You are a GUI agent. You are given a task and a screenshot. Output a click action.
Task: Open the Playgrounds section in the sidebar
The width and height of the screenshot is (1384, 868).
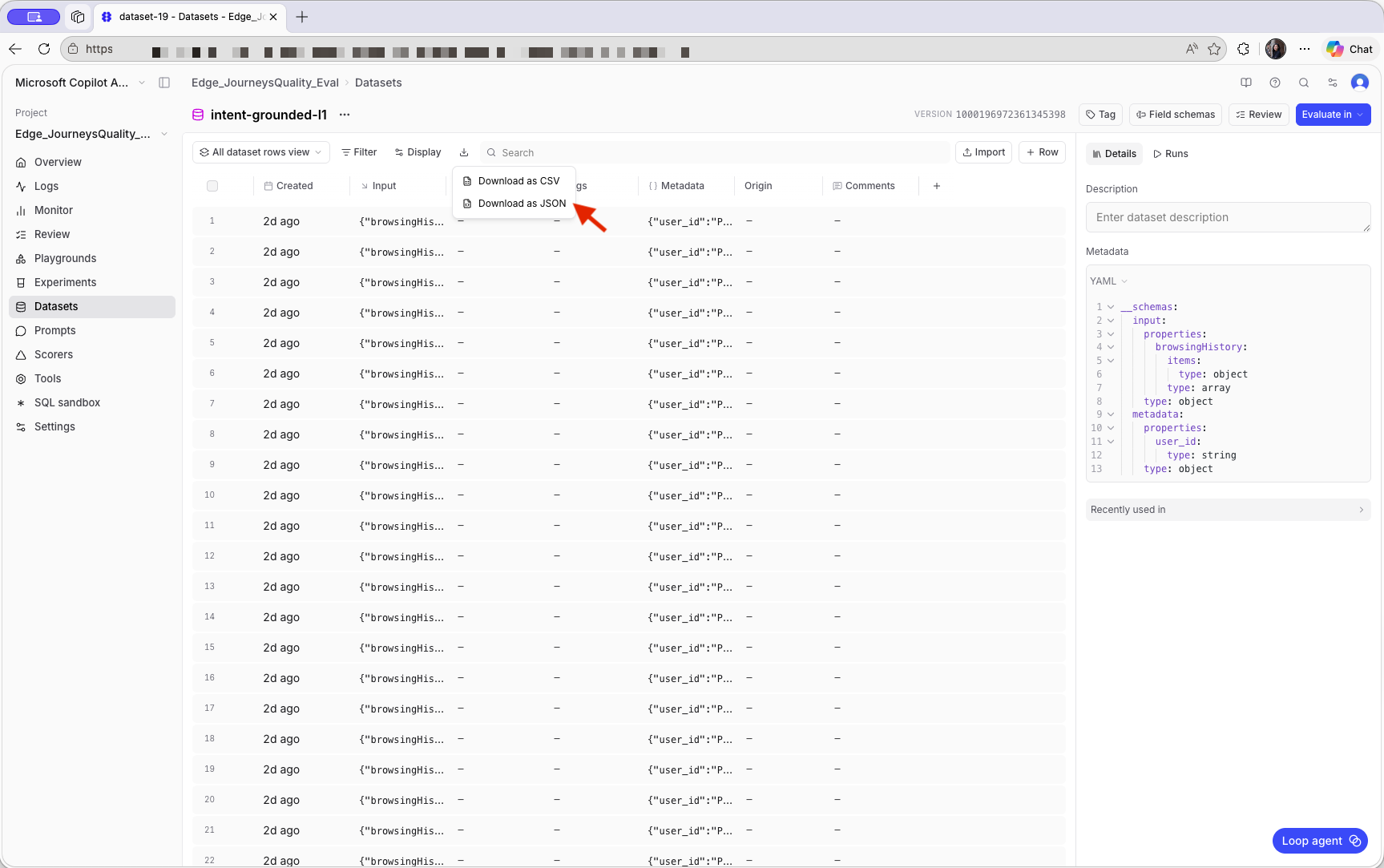coord(65,258)
